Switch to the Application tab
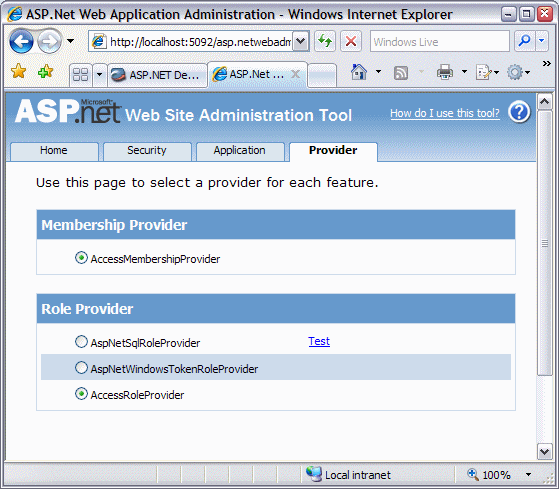 point(240,151)
